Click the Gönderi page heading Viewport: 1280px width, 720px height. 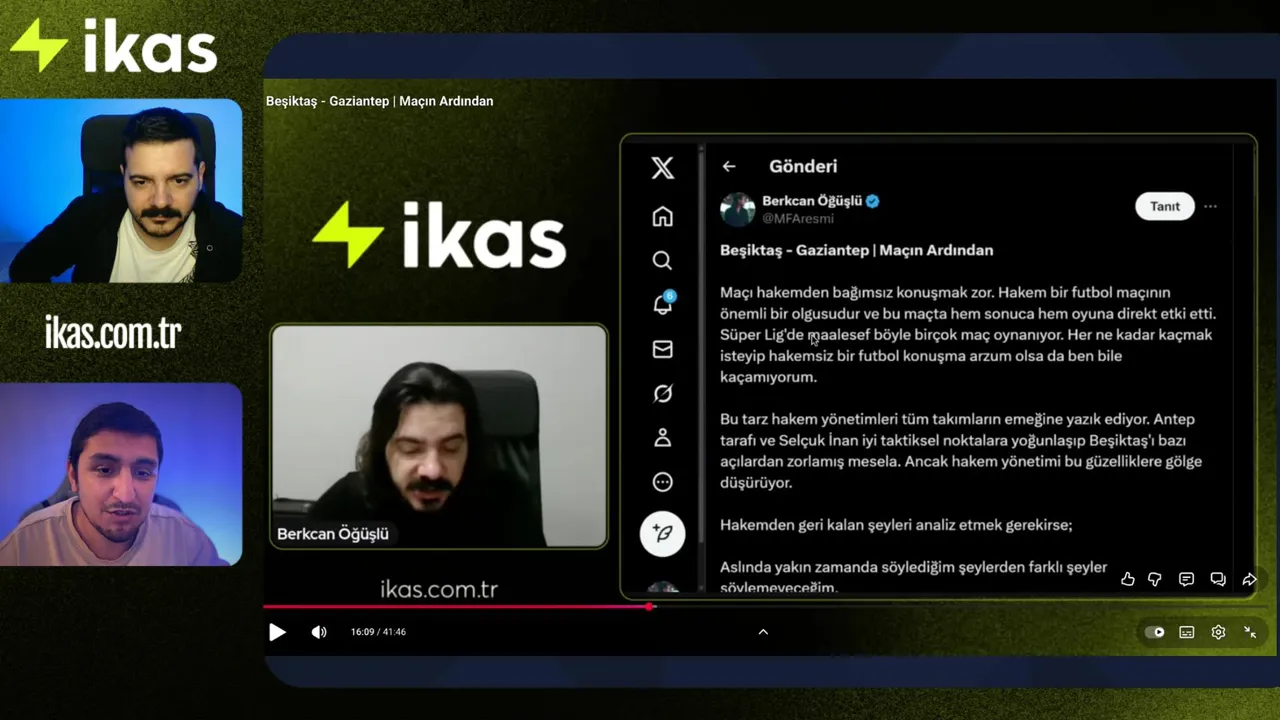[803, 167]
